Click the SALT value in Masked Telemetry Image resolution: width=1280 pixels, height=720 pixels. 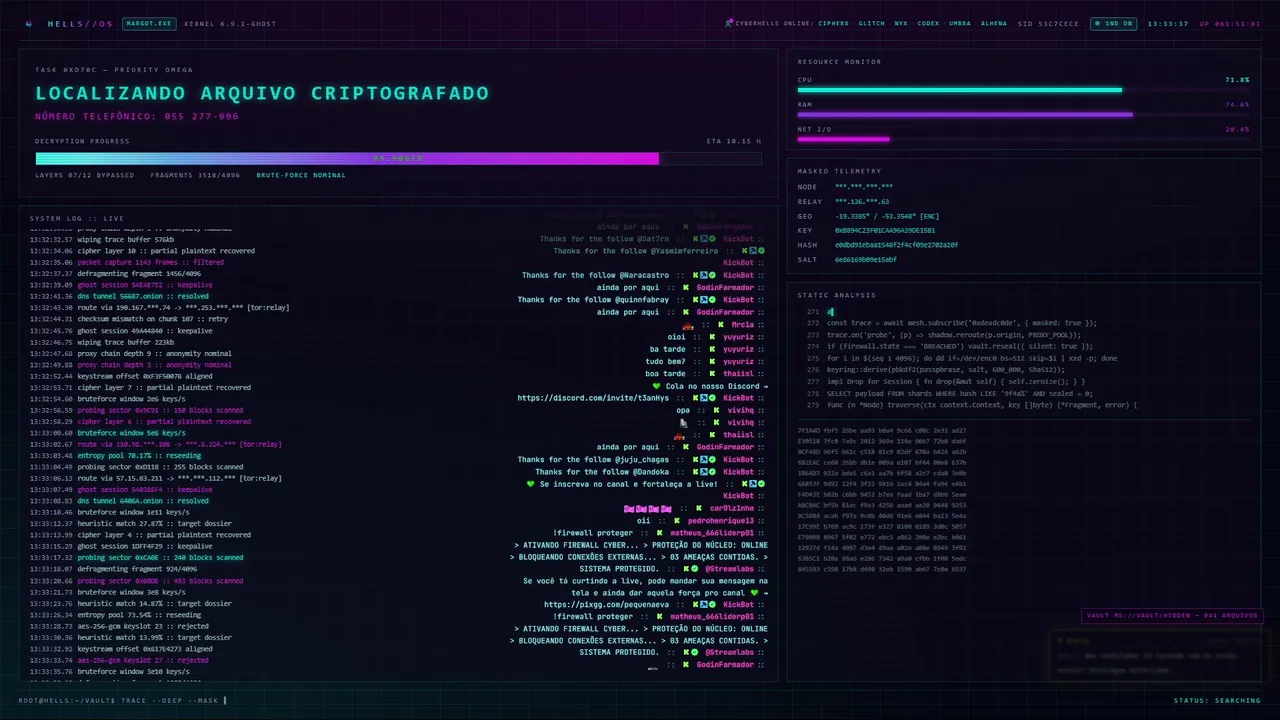pyautogui.click(x=866, y=259)
